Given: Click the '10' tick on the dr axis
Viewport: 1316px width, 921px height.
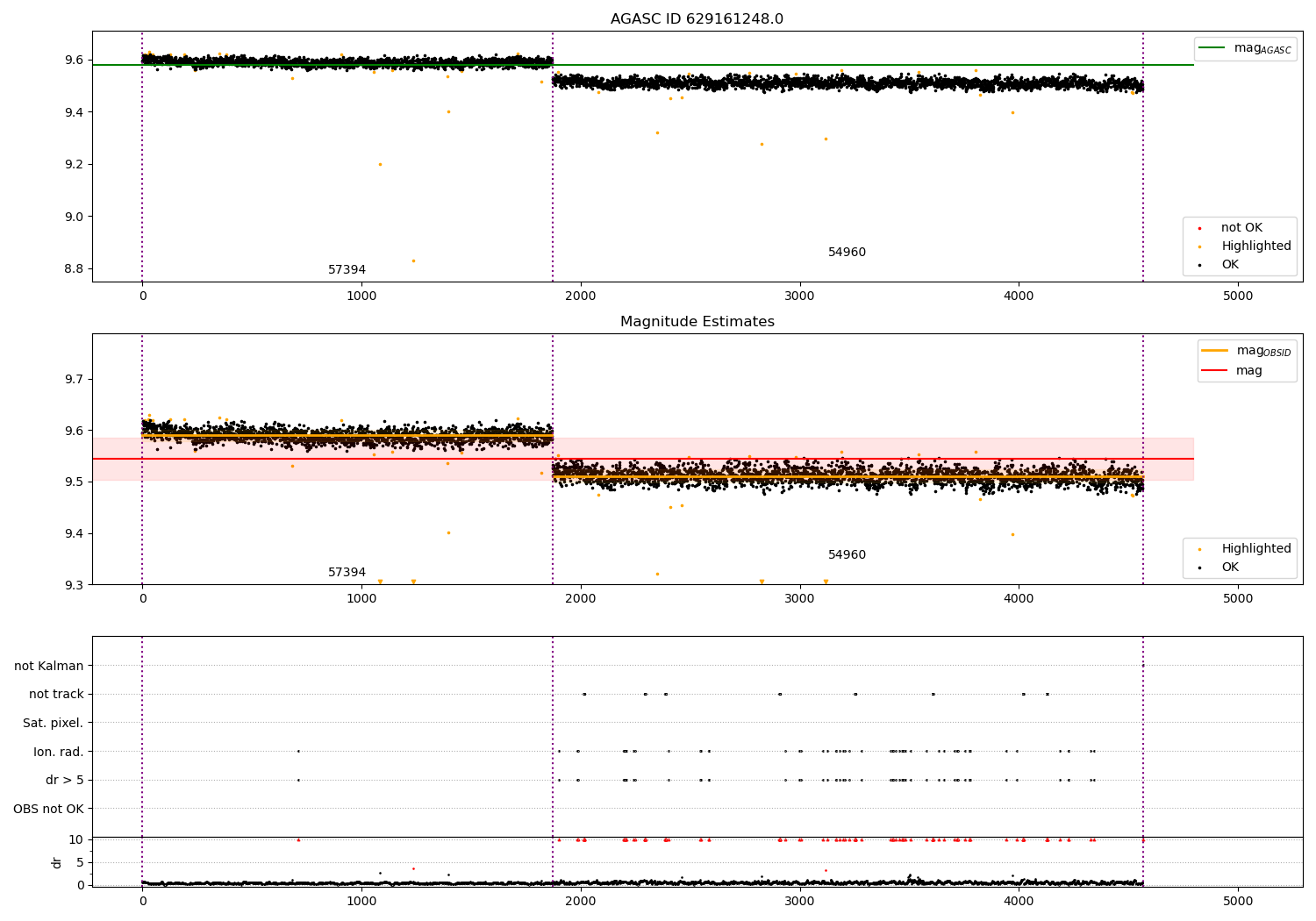Looking at the screenshot, I should 76,839.
